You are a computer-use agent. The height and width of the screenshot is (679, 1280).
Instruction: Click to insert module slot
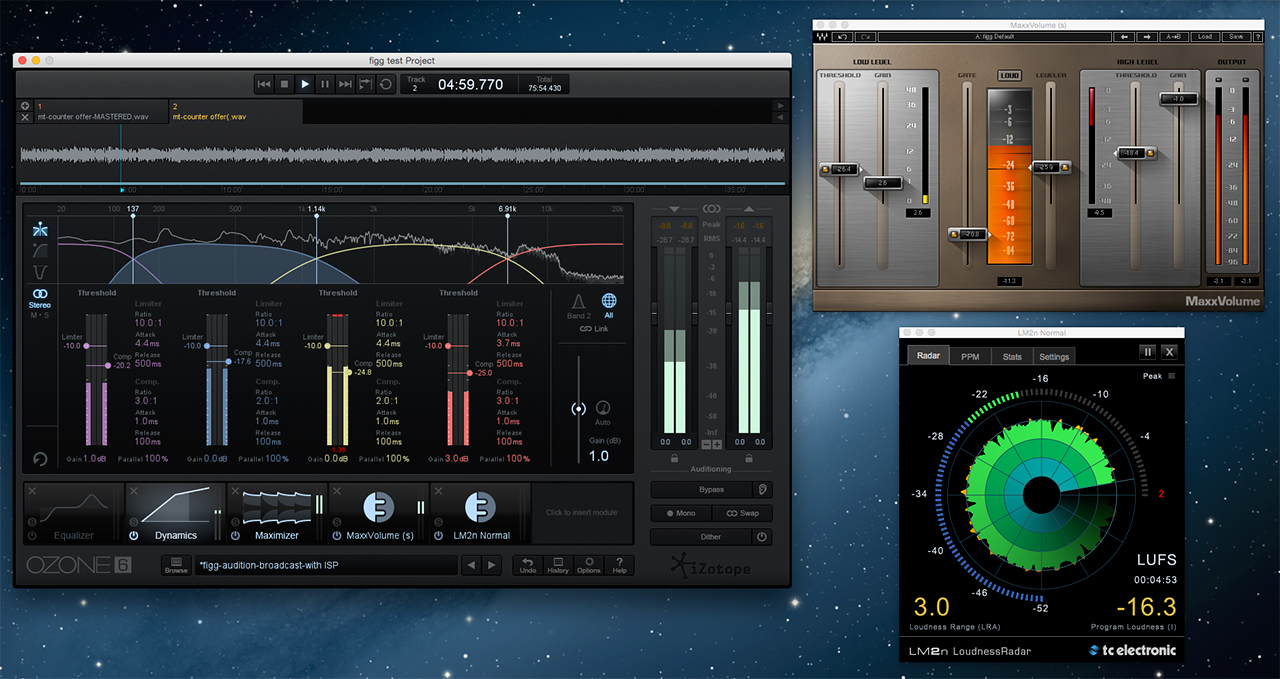click(x=582, y=513)
